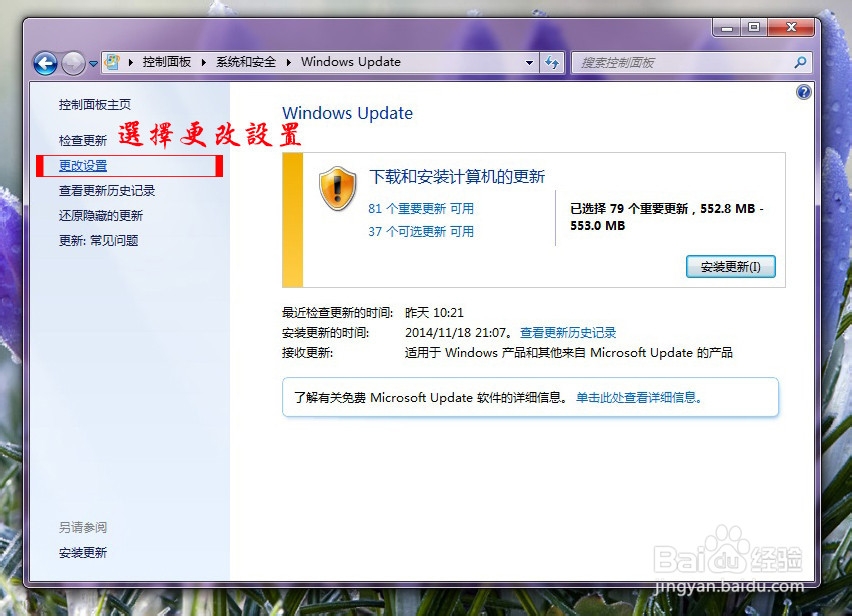Open 查看更新历史记录 in the sidebar
Viewport: 852px width, 616px height.
[x=107, y=191]
